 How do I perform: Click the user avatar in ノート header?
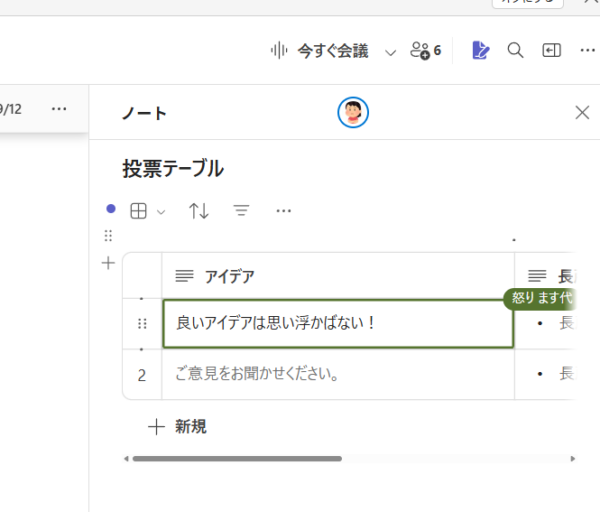353,113
